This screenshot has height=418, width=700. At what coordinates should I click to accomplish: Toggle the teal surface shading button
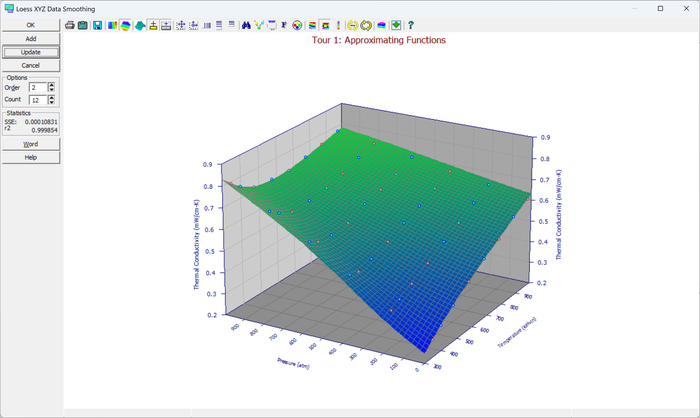pos(140,25)
